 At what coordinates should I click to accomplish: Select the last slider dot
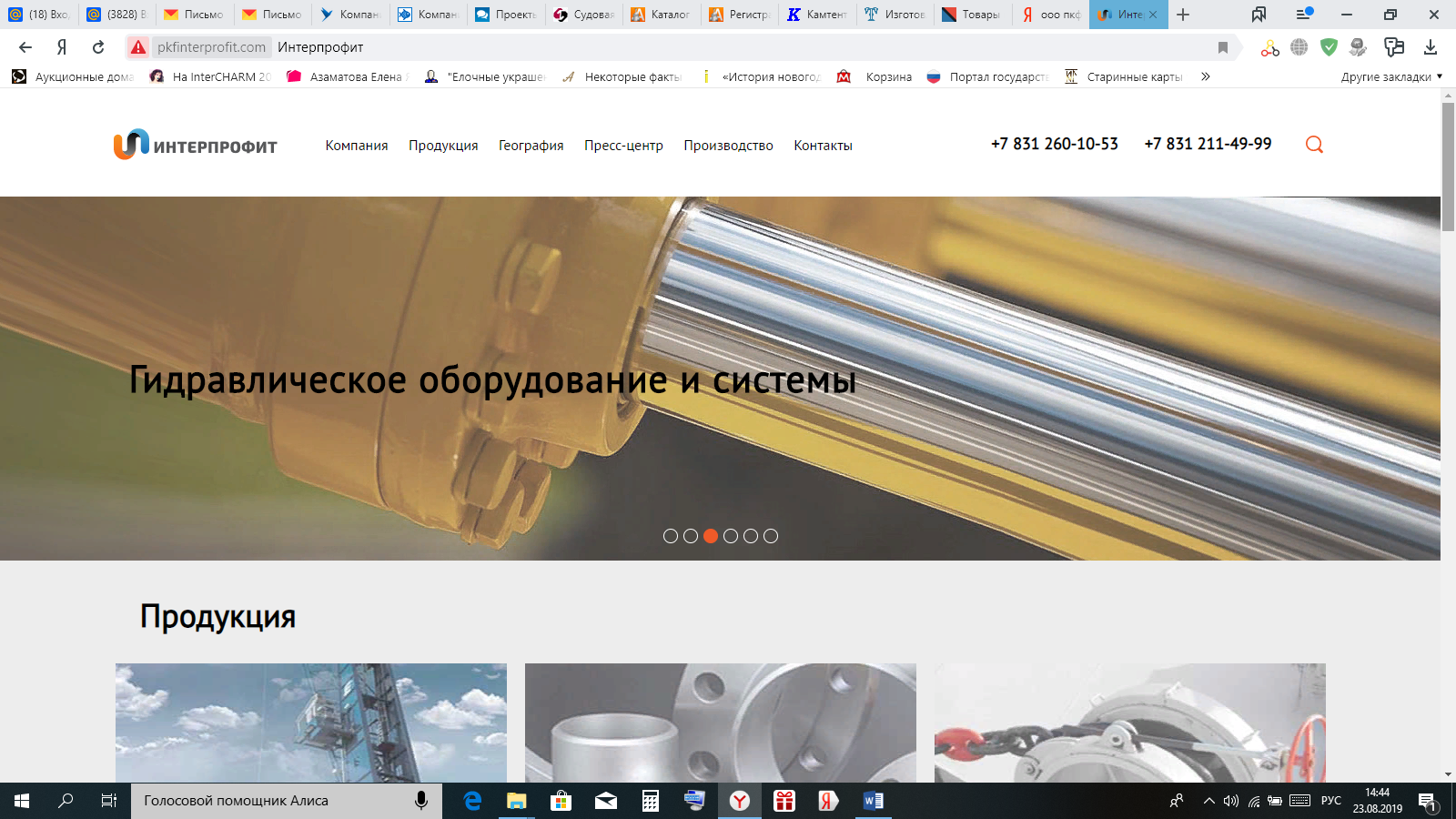click(x=771, y=536)
